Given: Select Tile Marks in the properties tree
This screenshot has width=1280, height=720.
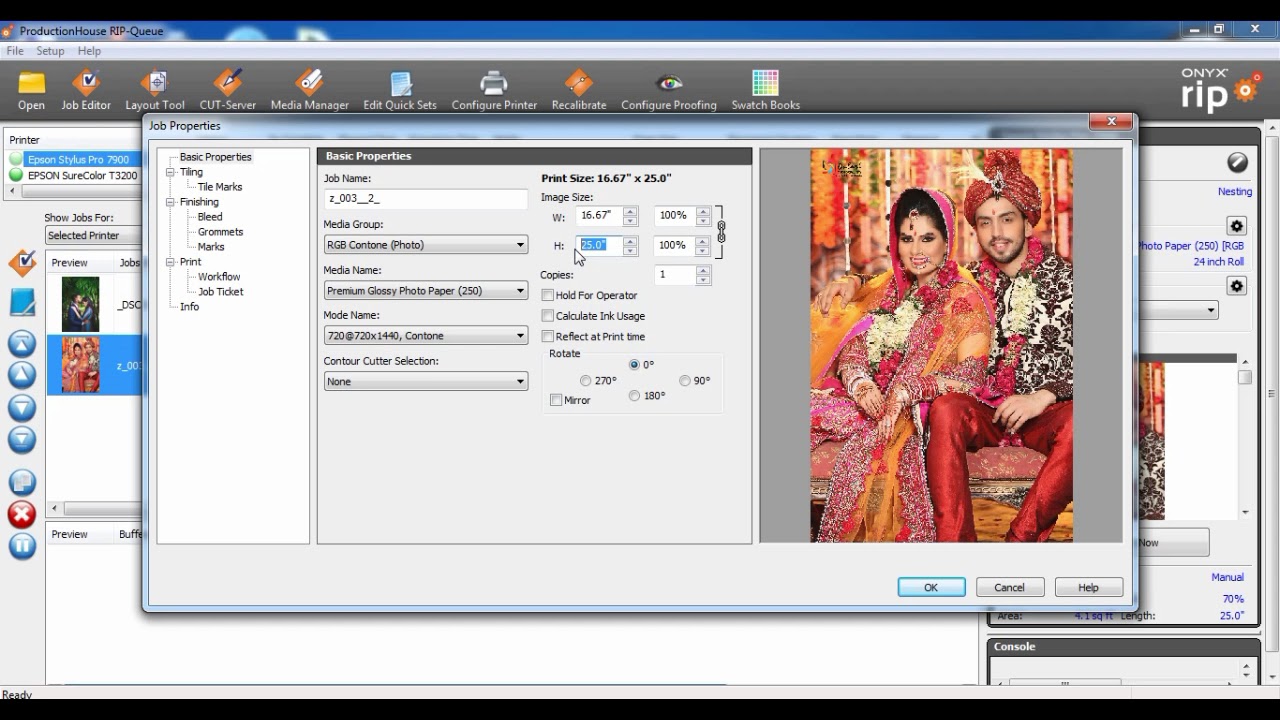Looking at the screenshot, I should (x=220, y=187).
